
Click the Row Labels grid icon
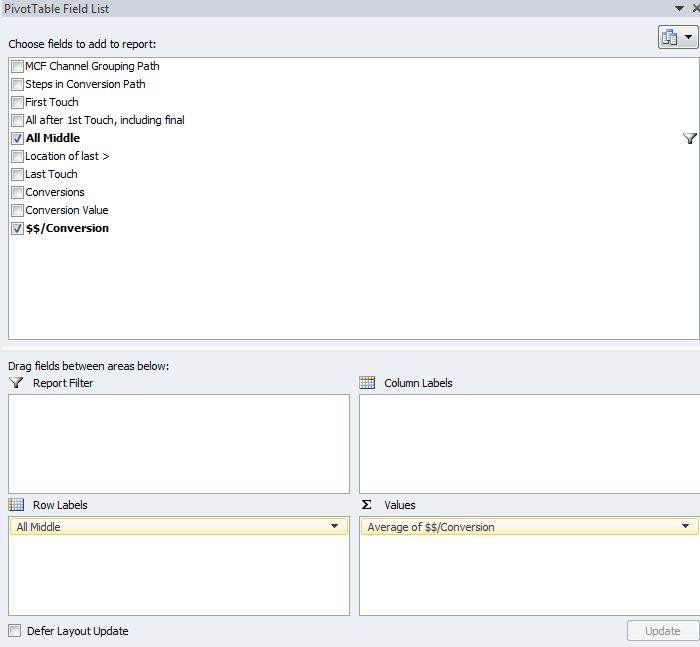pos(16,505)
